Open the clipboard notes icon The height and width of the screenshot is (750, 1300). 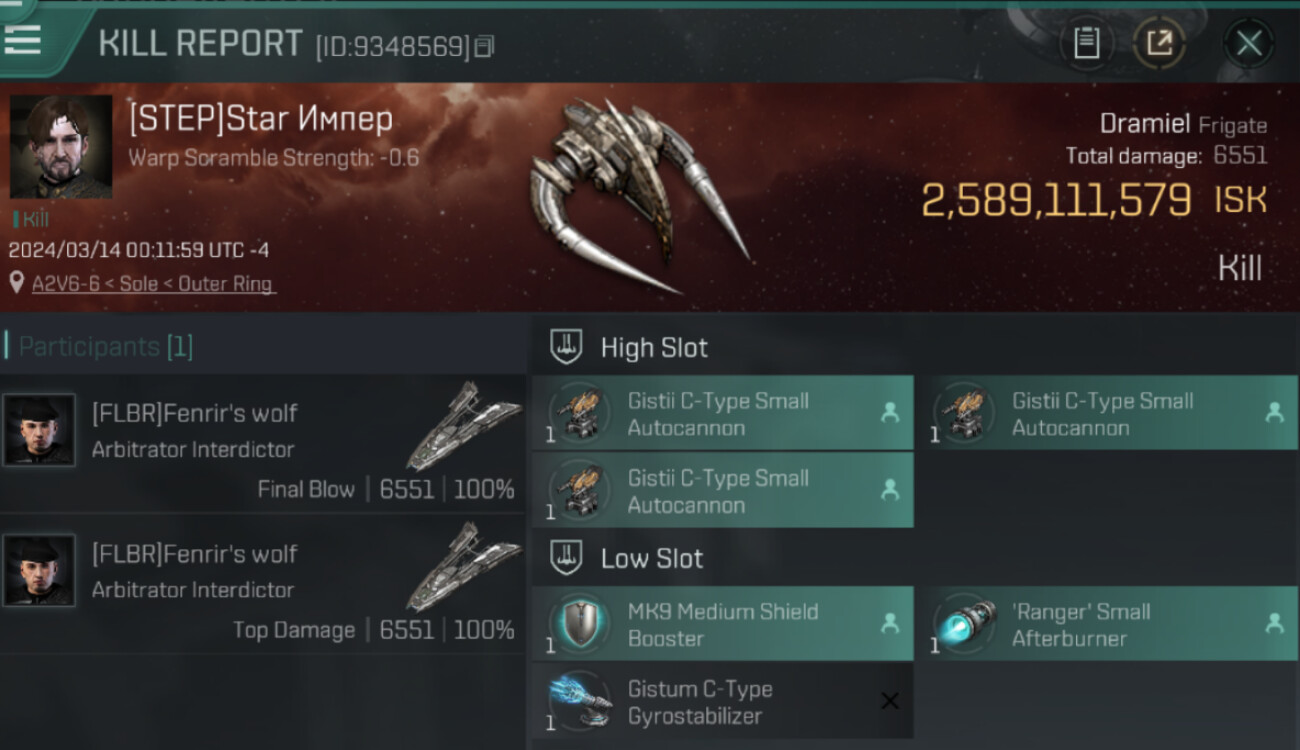tap(1086, 43)
